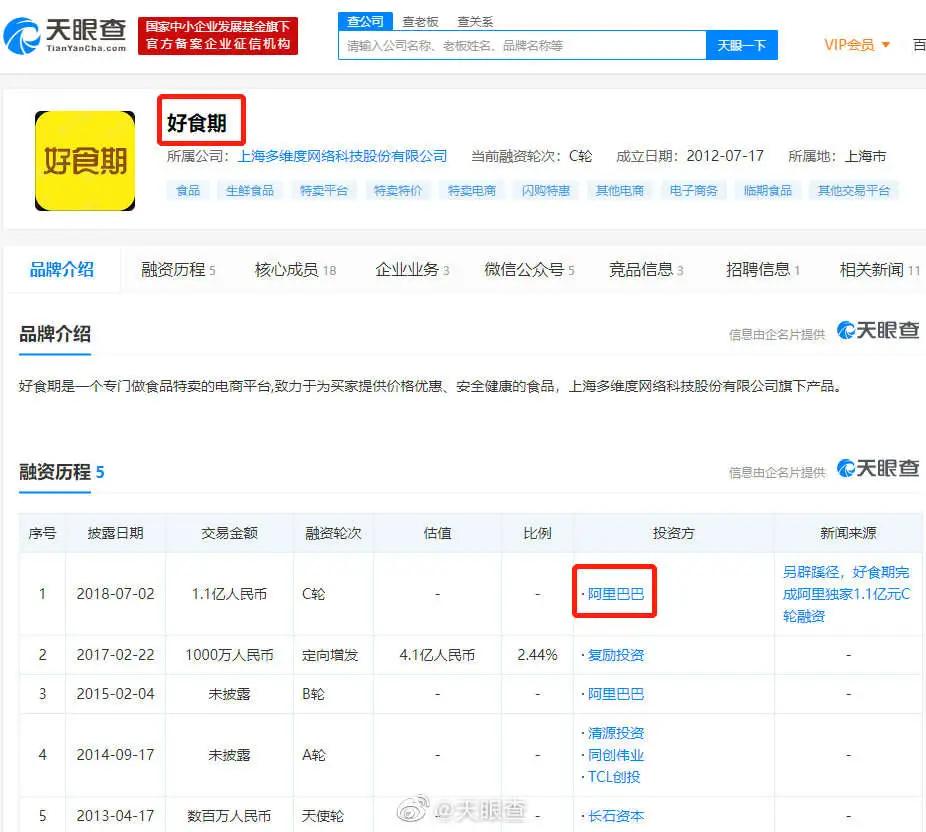Open the VIP会员 dropdown menu
This screenshot has height=832, width=926.
point(855,45)
